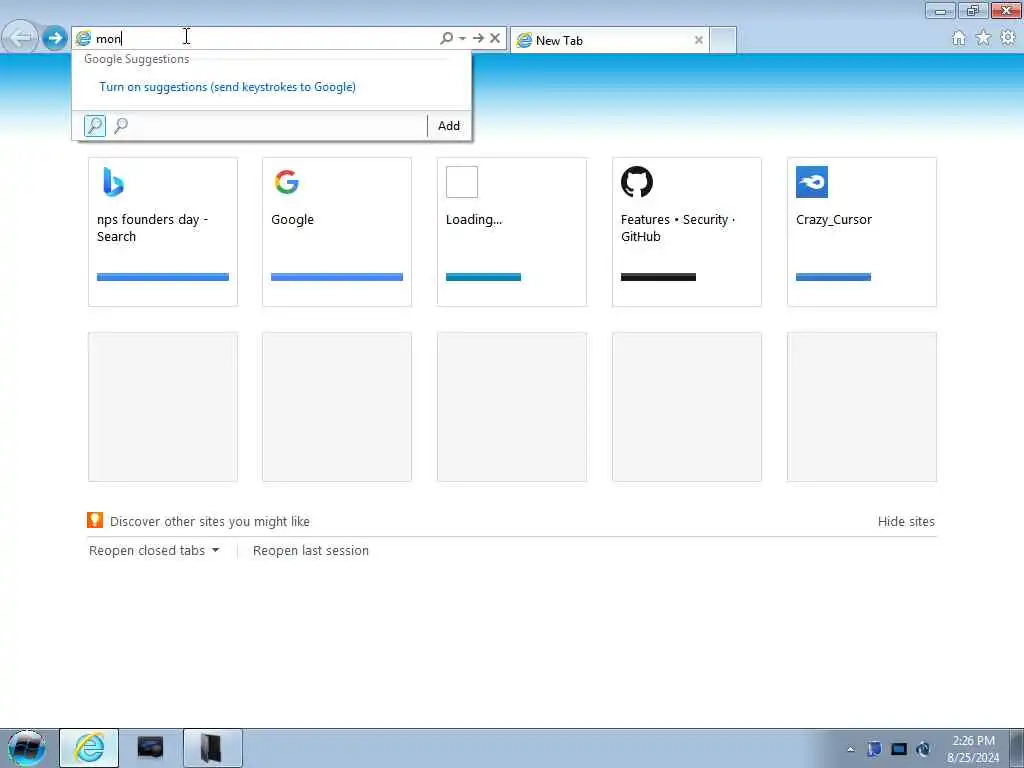Open the Home page icon
This screenshot has width=1024, height=768.
tap(959, 38)
